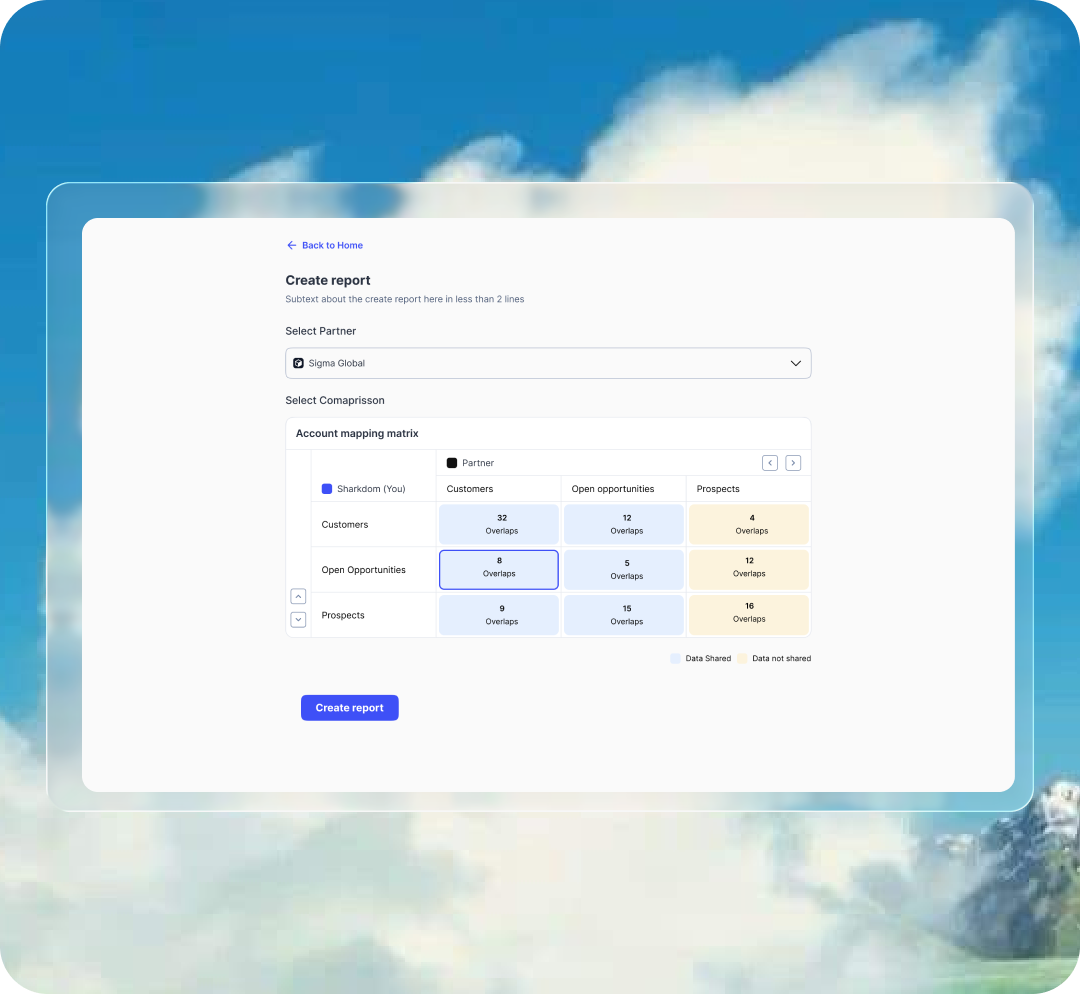The image size is (1080, 994).
Task: Click the black Partner square icon
Action: coord(452,463)
